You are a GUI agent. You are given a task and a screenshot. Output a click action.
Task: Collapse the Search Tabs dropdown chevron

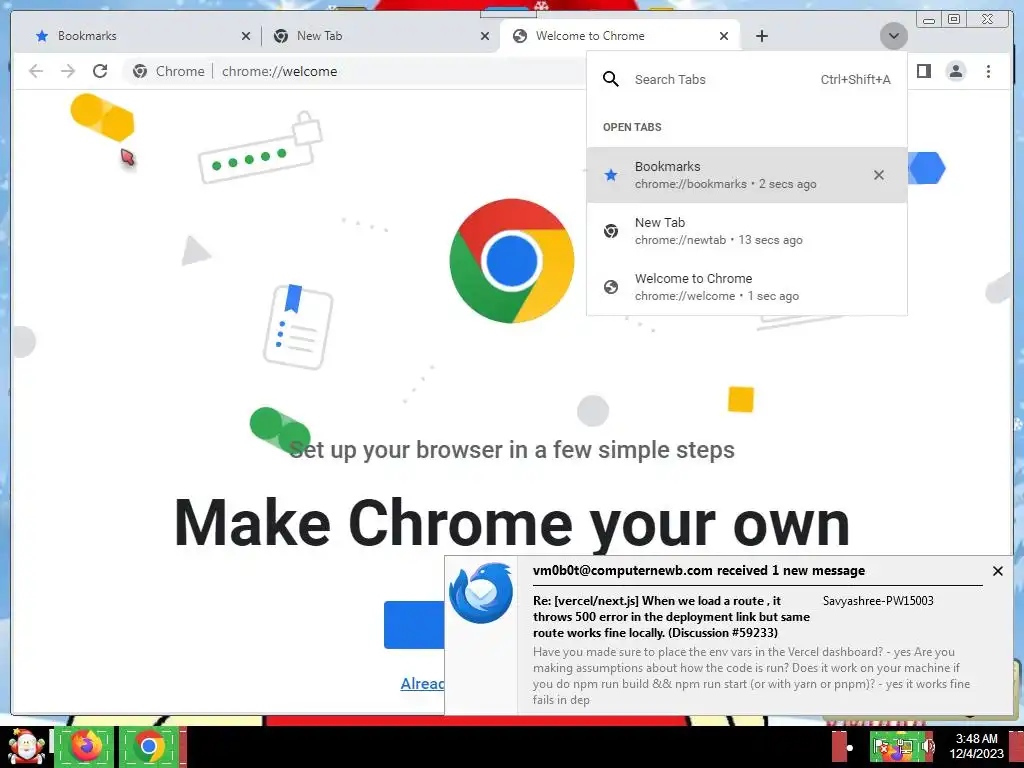(x=893, y=36)
